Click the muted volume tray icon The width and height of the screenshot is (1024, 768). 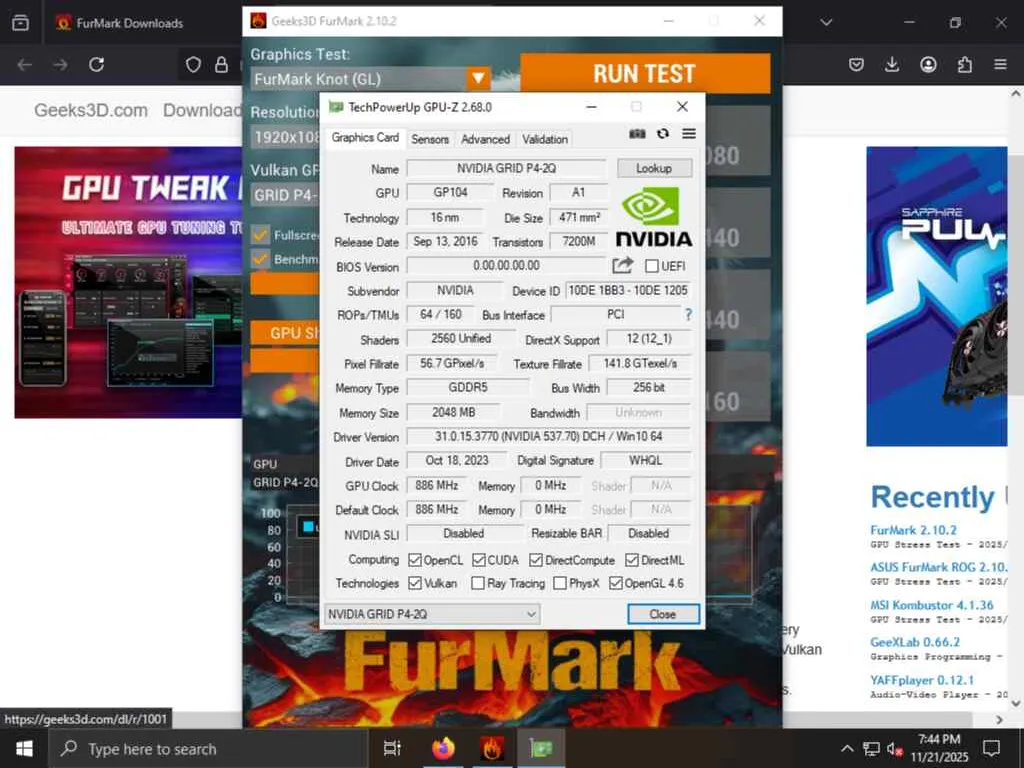point(895,748)
